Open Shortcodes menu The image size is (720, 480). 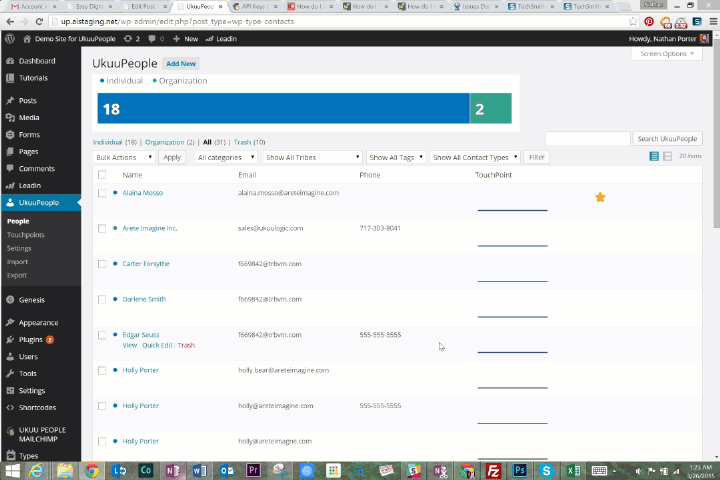tap(37, 407)
